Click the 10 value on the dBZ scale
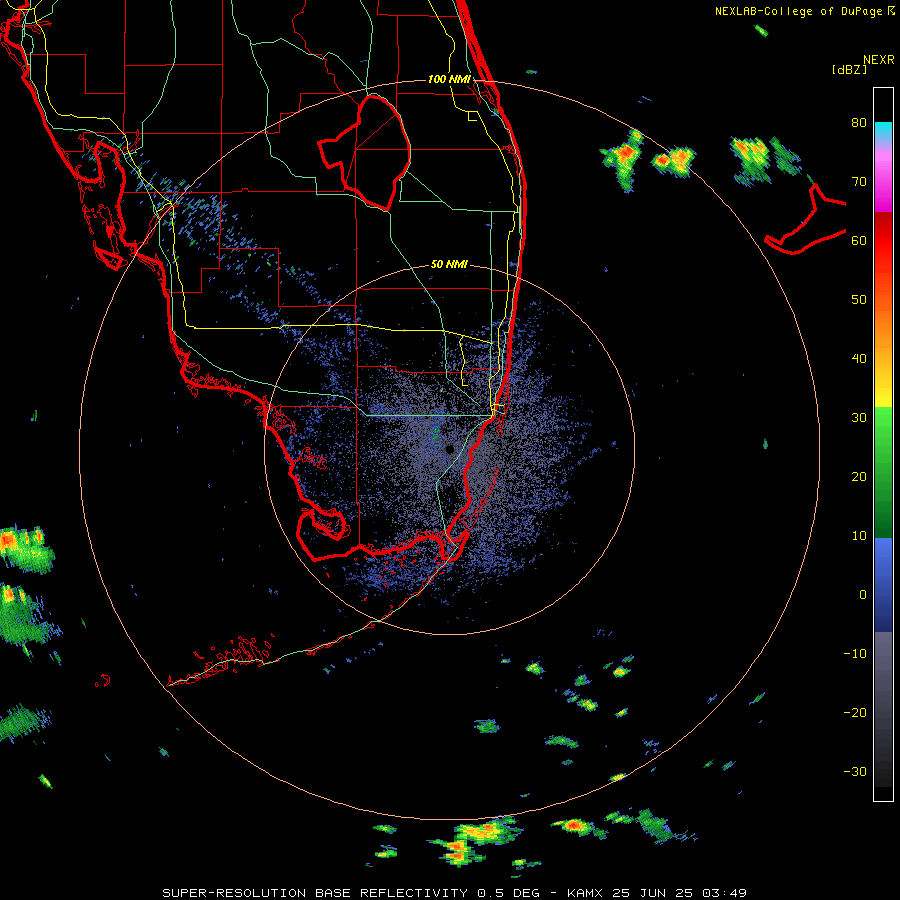This screenshot has width=900, height=900. click(x=859, y=536)
